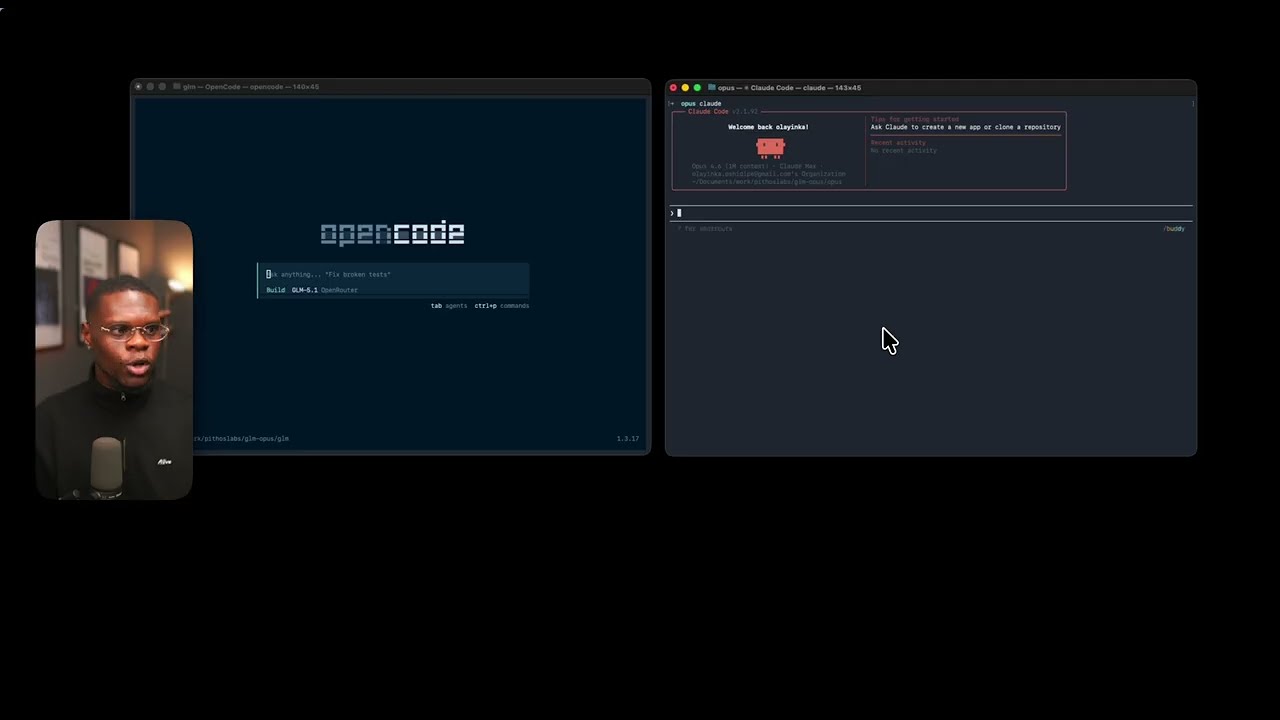Image resolution: width=1280 pixels, height=720 pixels.
Task: Close the OpenCode terminal window
Action: point(139,87)
